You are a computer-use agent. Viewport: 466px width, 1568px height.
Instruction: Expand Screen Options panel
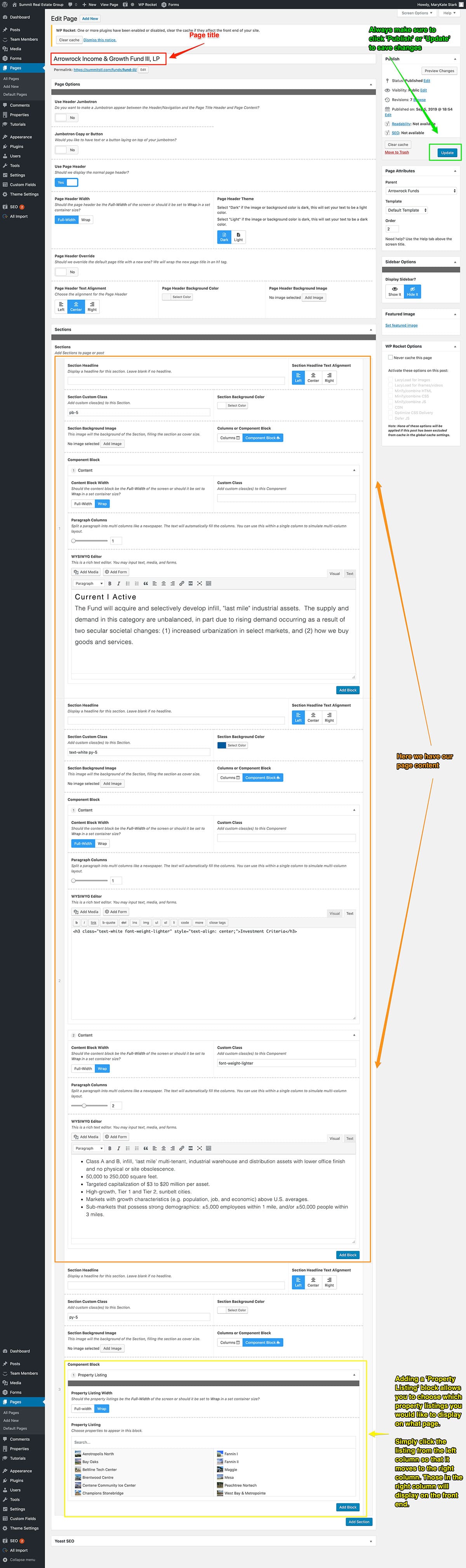pyautogui.click(x=417, y=13)
